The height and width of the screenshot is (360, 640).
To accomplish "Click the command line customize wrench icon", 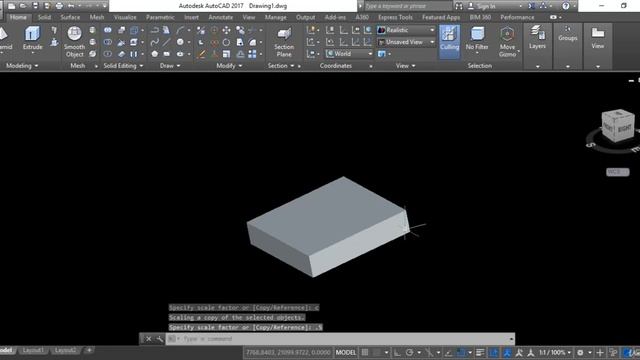I will coord(160,339).
